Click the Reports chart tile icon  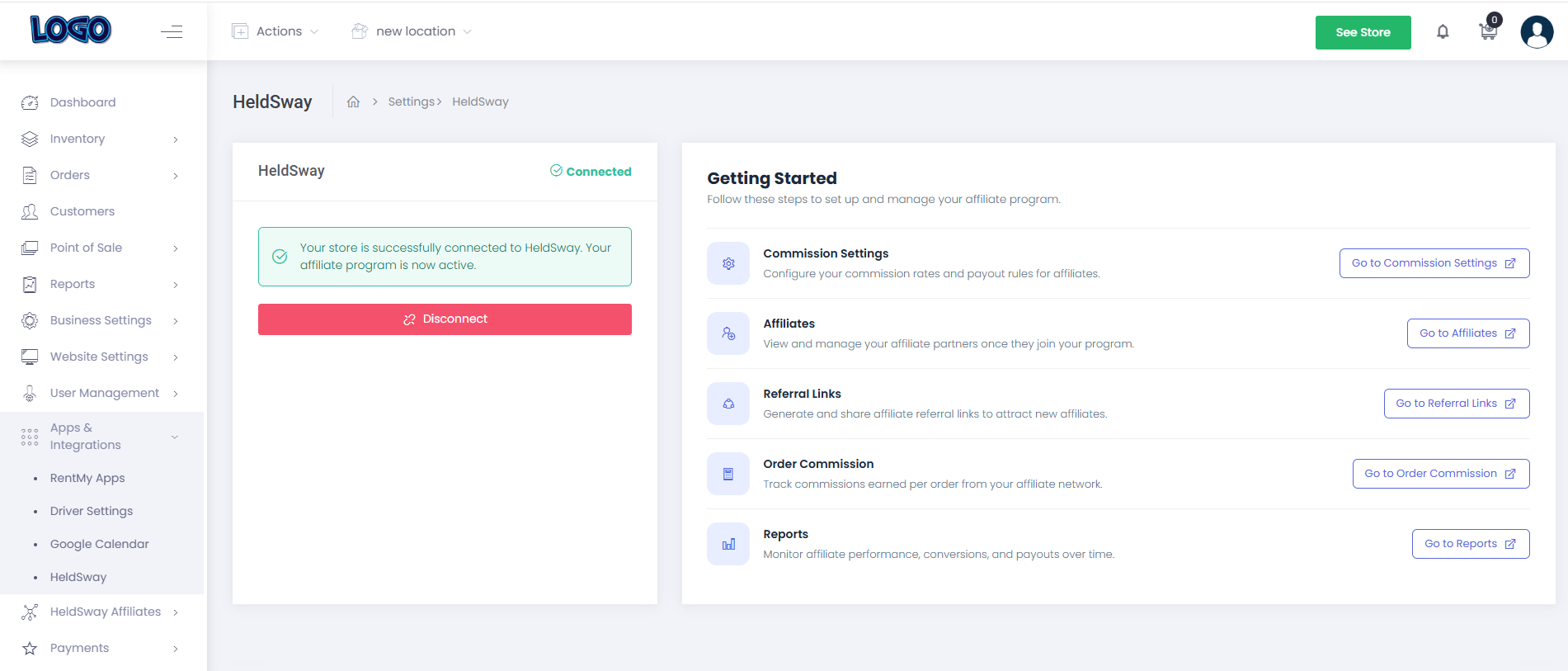[728, 544]
